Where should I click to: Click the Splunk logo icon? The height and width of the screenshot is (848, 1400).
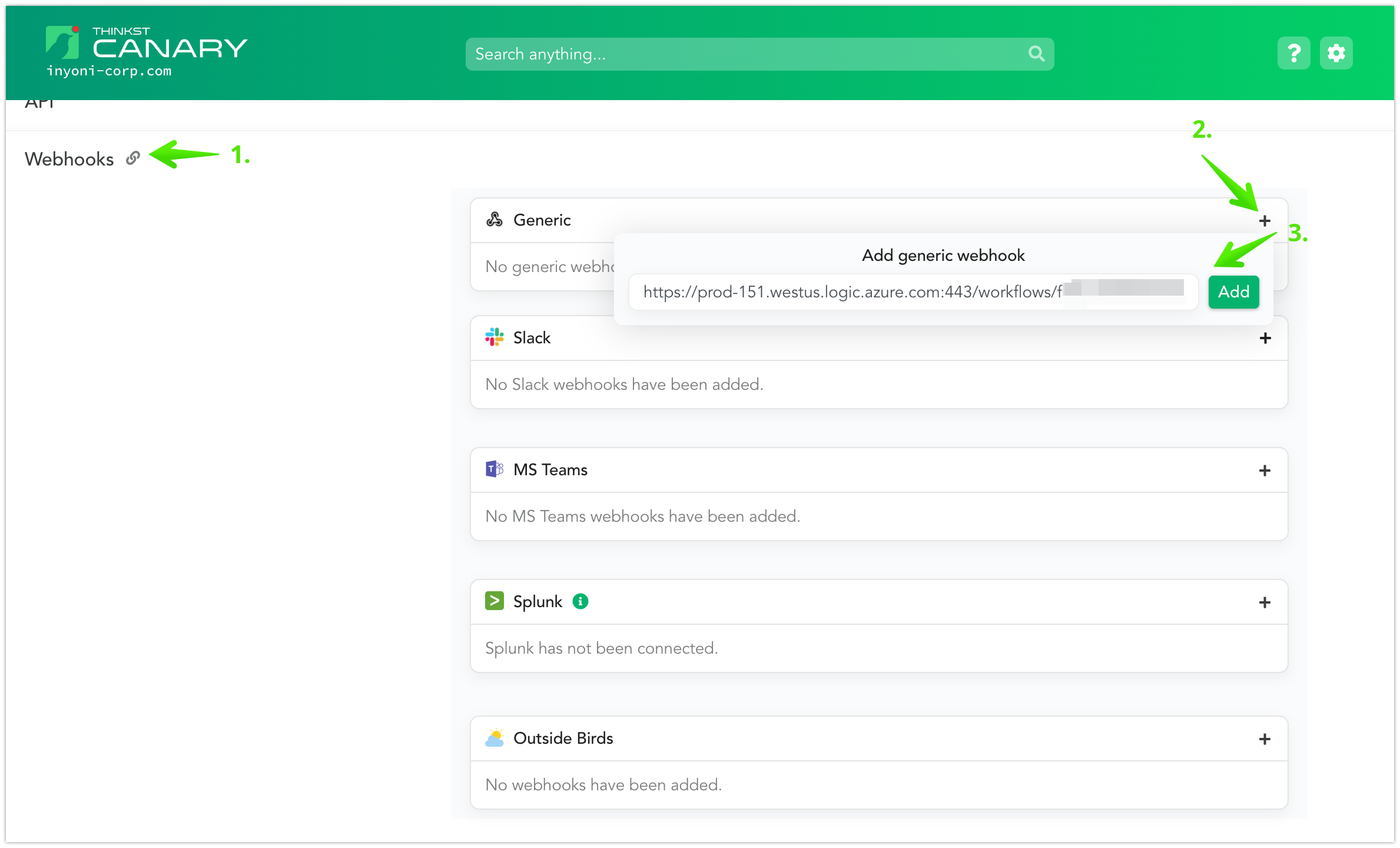pyautogui.click(x=494, y=601)
